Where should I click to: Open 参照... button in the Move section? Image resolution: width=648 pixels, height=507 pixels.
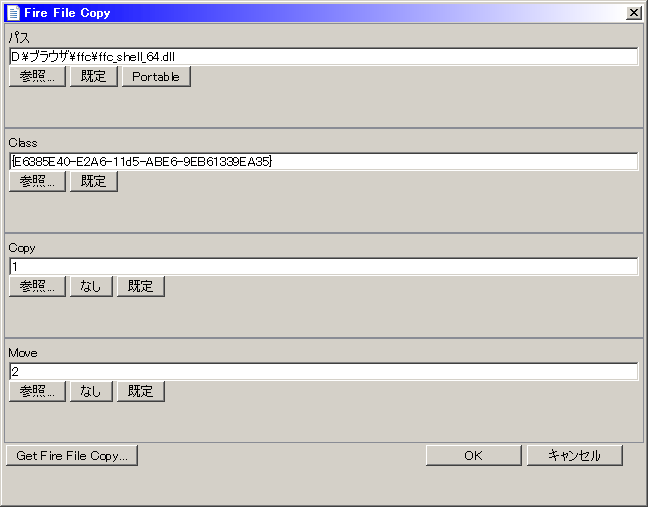point(38,392)
